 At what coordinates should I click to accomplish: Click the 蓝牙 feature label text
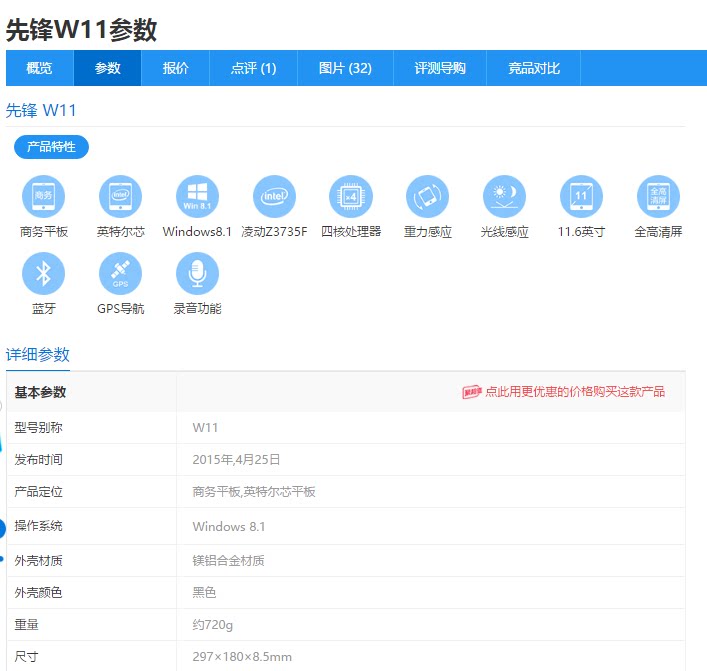tap(44, 309)
